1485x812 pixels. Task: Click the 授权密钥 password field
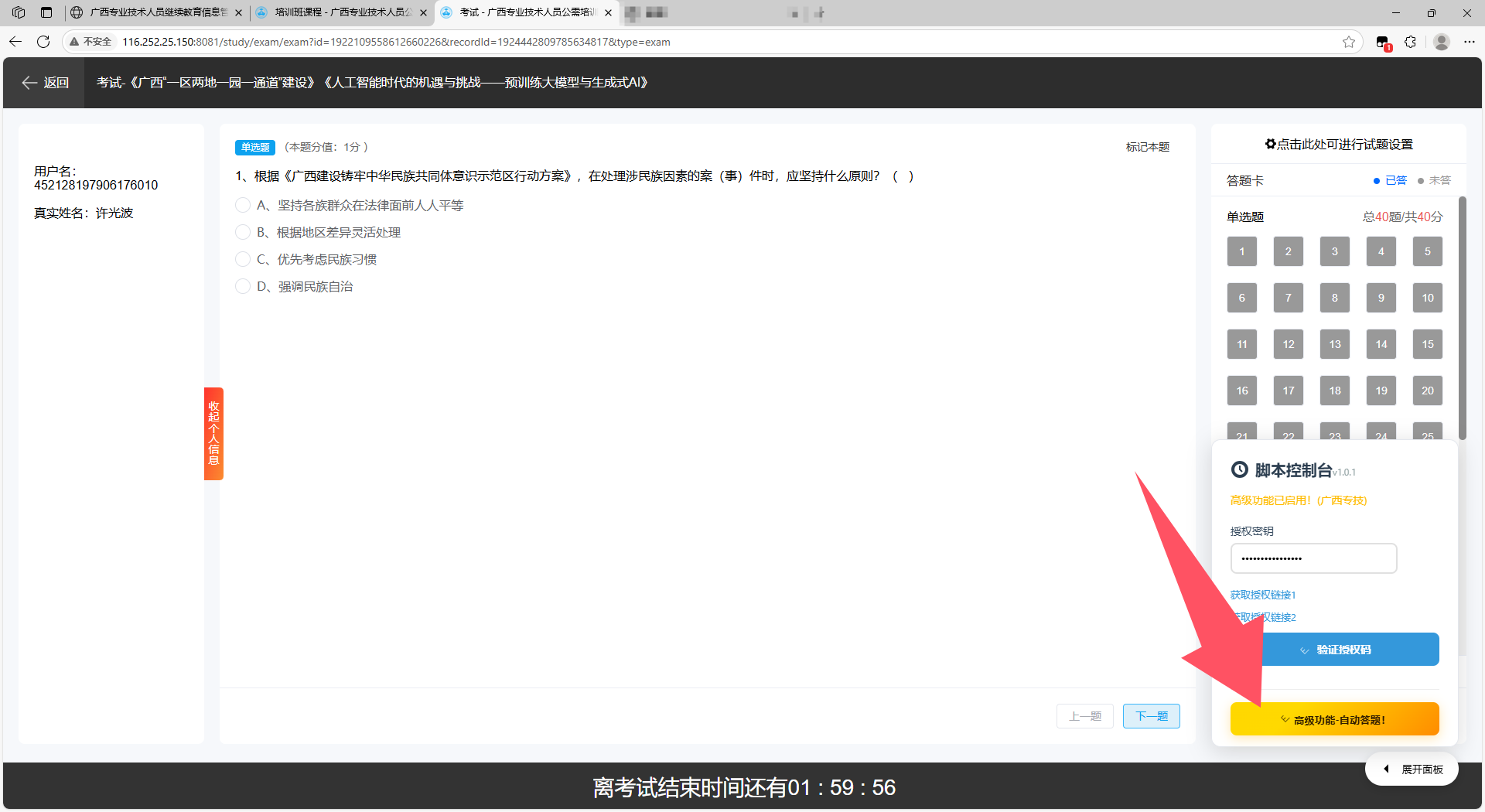[x=1313, y=558]
